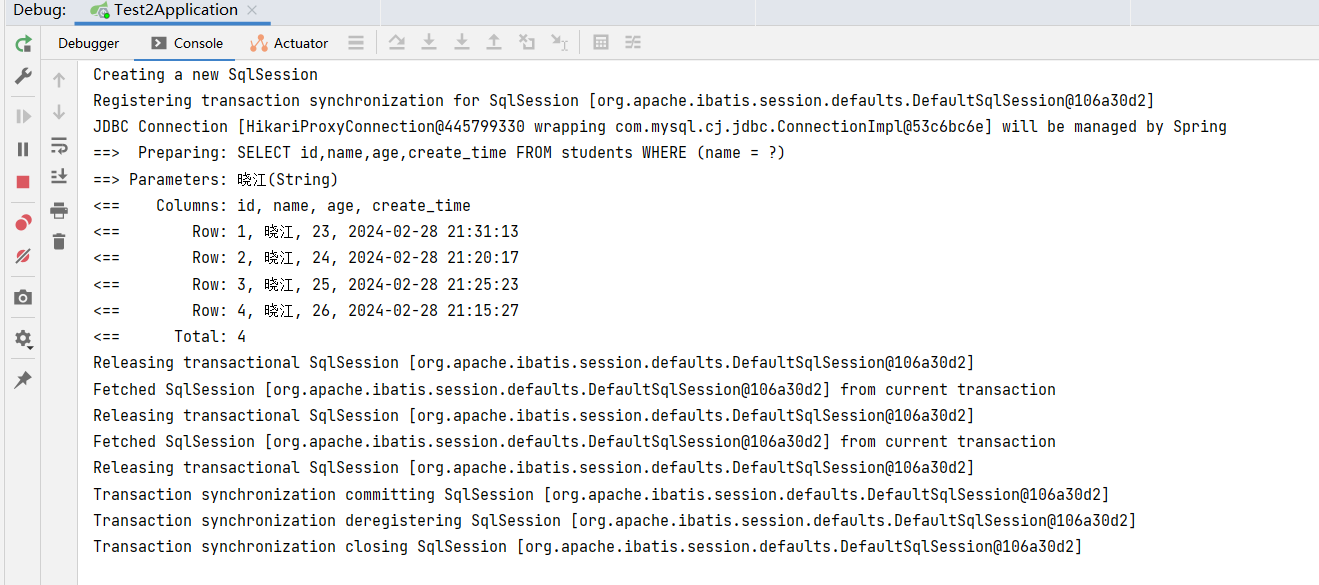Toggle soft-wrap in the console
Image resolution: width=1319 pixels, height=585 pixels.
tap(59, 146)
